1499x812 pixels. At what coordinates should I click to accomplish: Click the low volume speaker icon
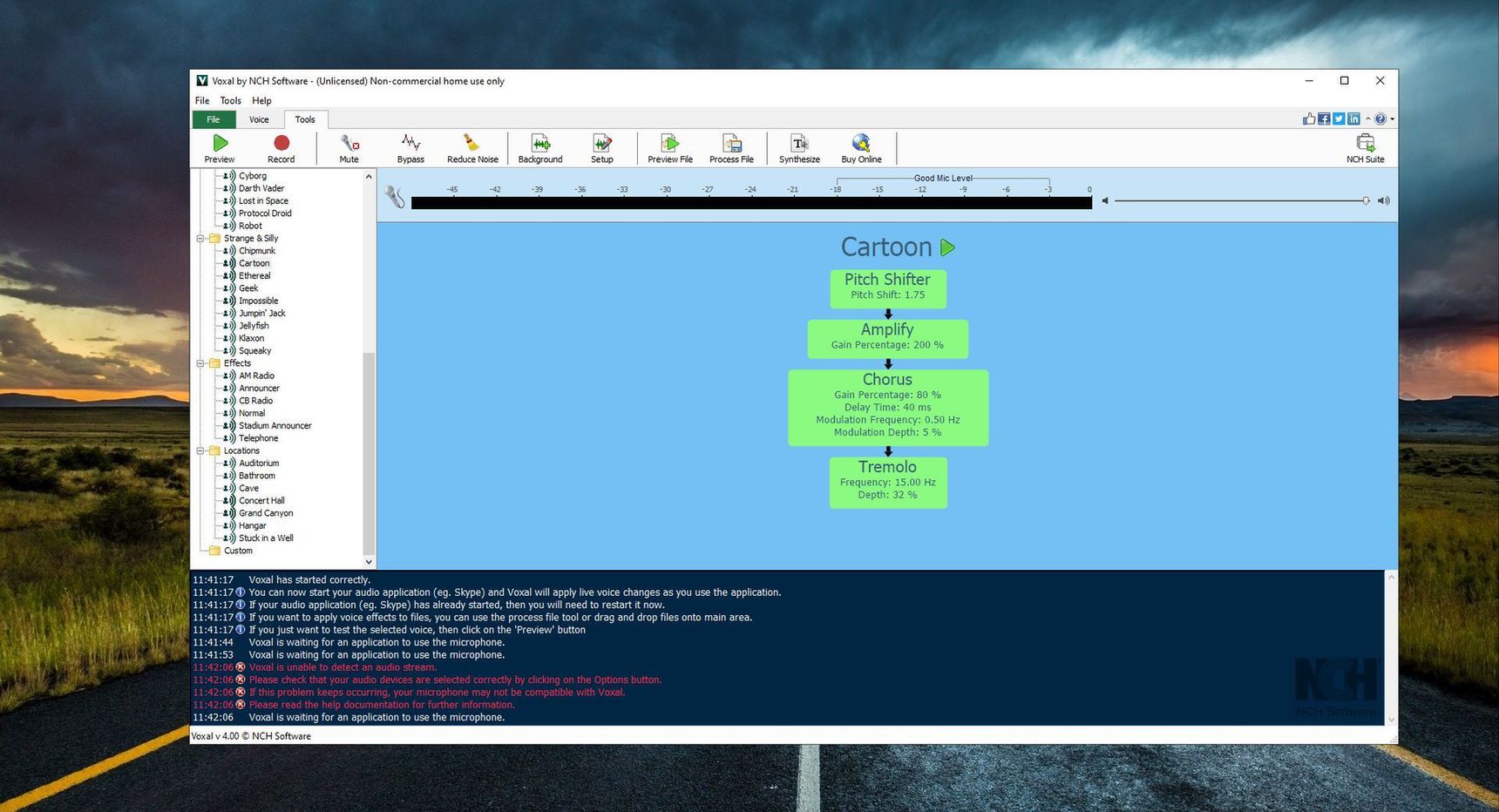point(1105,200)
